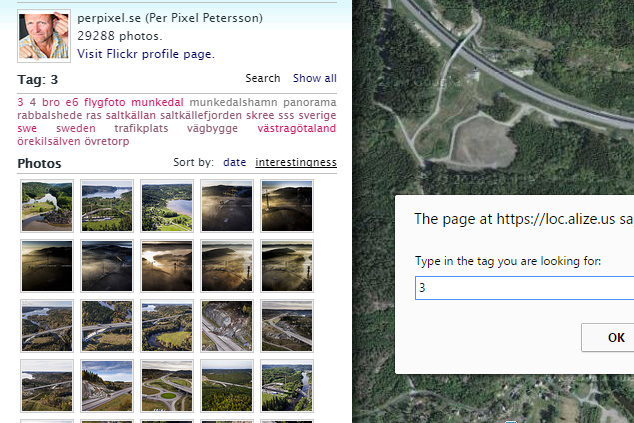Choose the 'saltkällan' tag
Viewport: 634px width, 423px height.
[131, 115]
